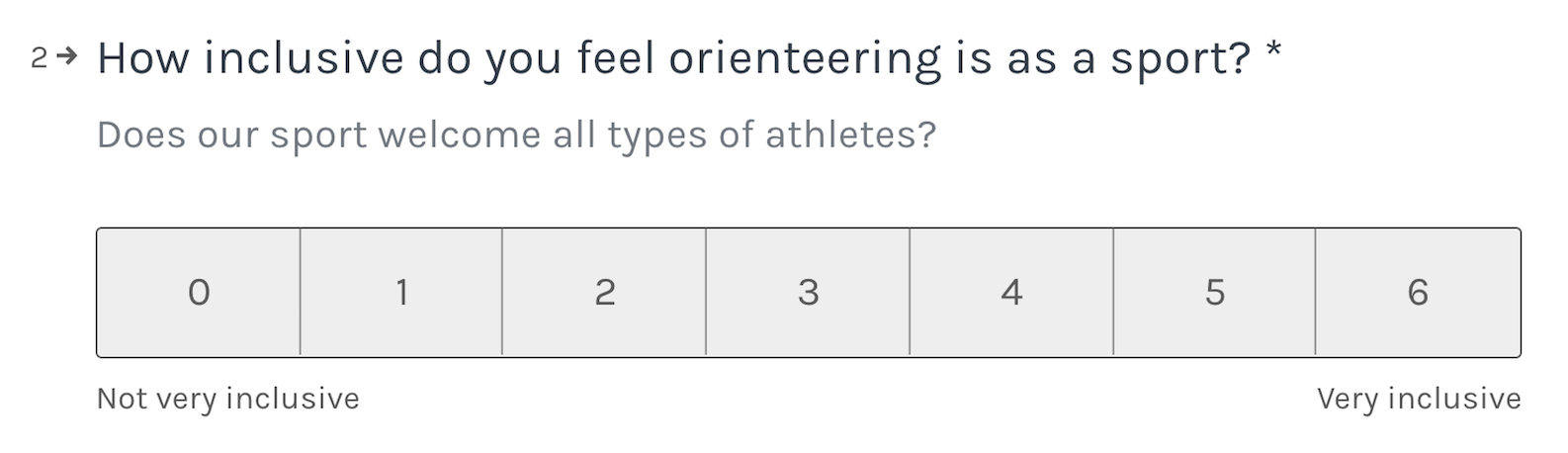Click the "Does our sport welcome" description
1568x453 pixels.
516,135
